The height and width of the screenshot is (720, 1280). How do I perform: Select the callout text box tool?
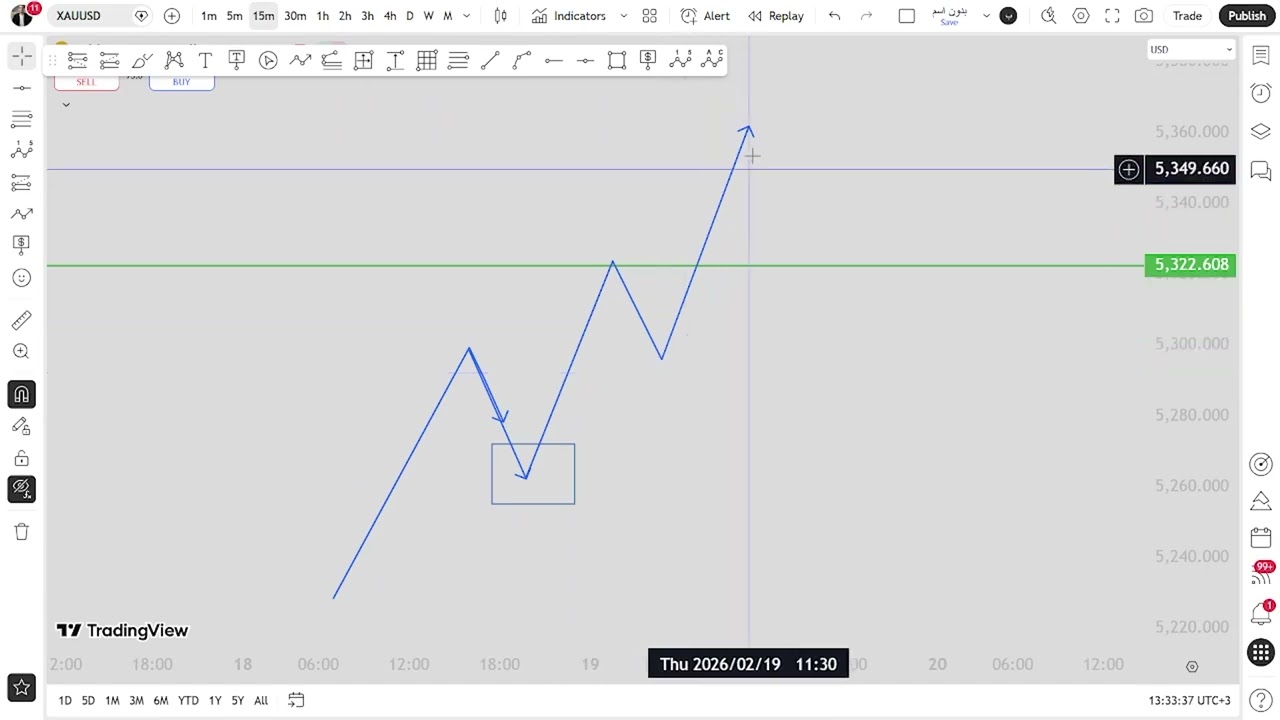pos(236,60)
